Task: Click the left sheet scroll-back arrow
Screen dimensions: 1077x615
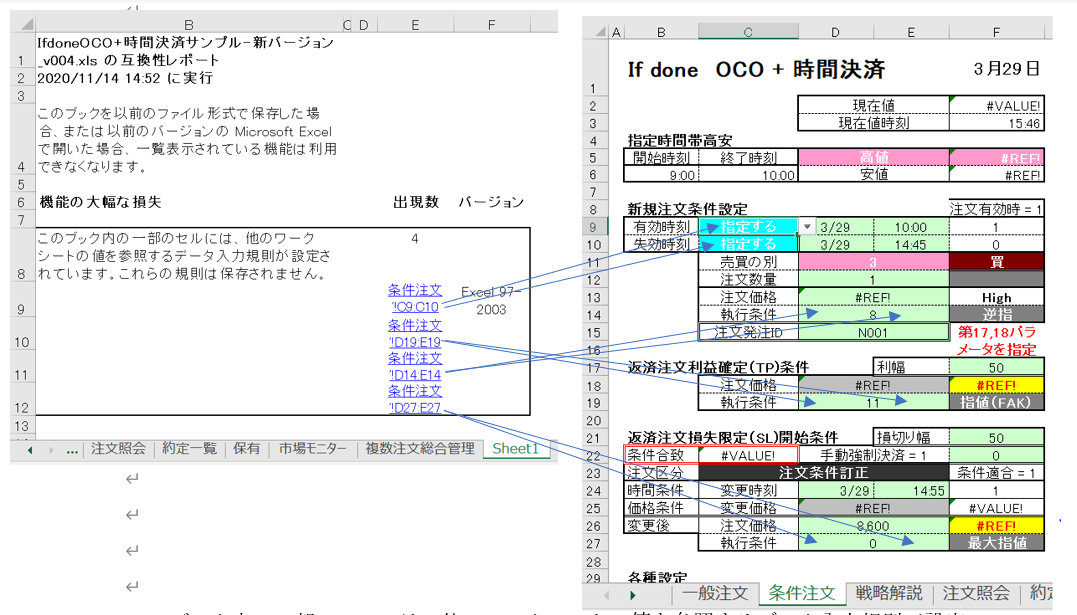Action: tap(30, 450)
